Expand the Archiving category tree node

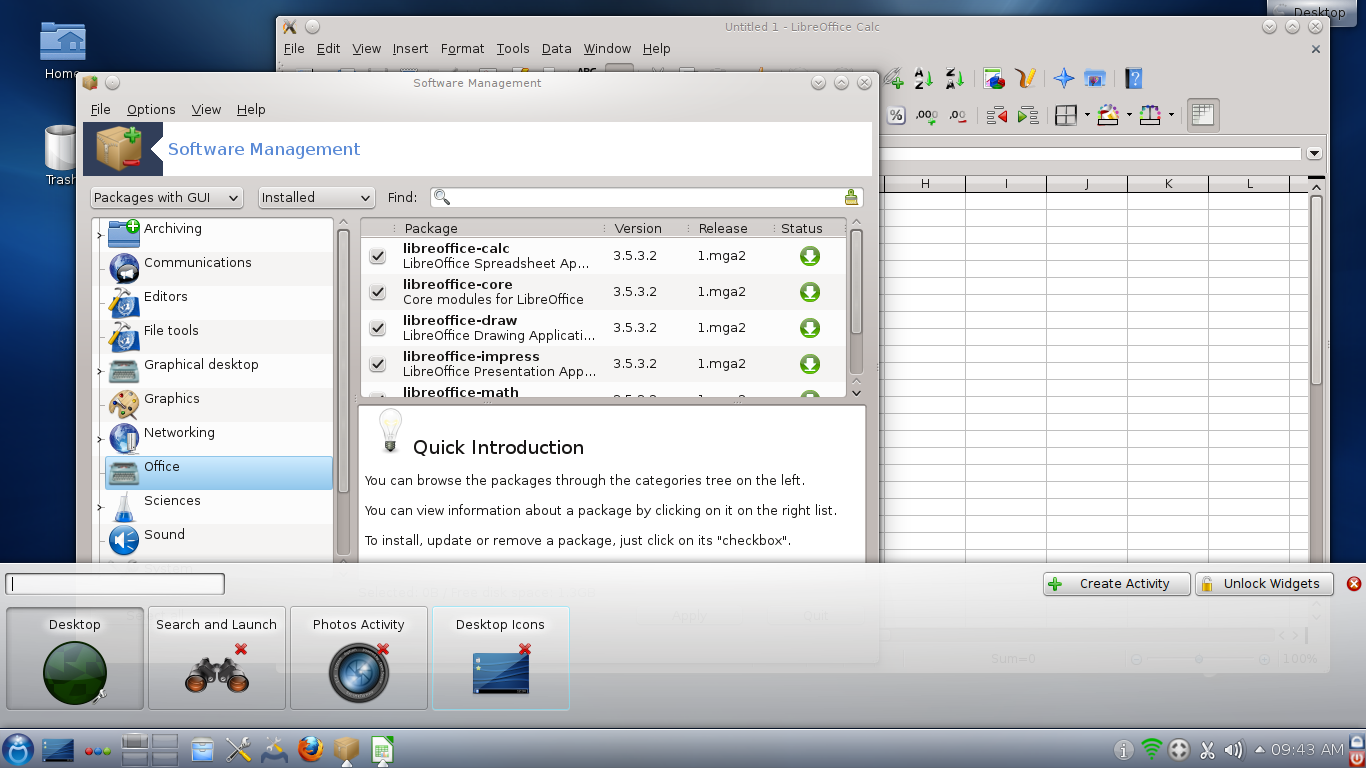click(99, 235)
